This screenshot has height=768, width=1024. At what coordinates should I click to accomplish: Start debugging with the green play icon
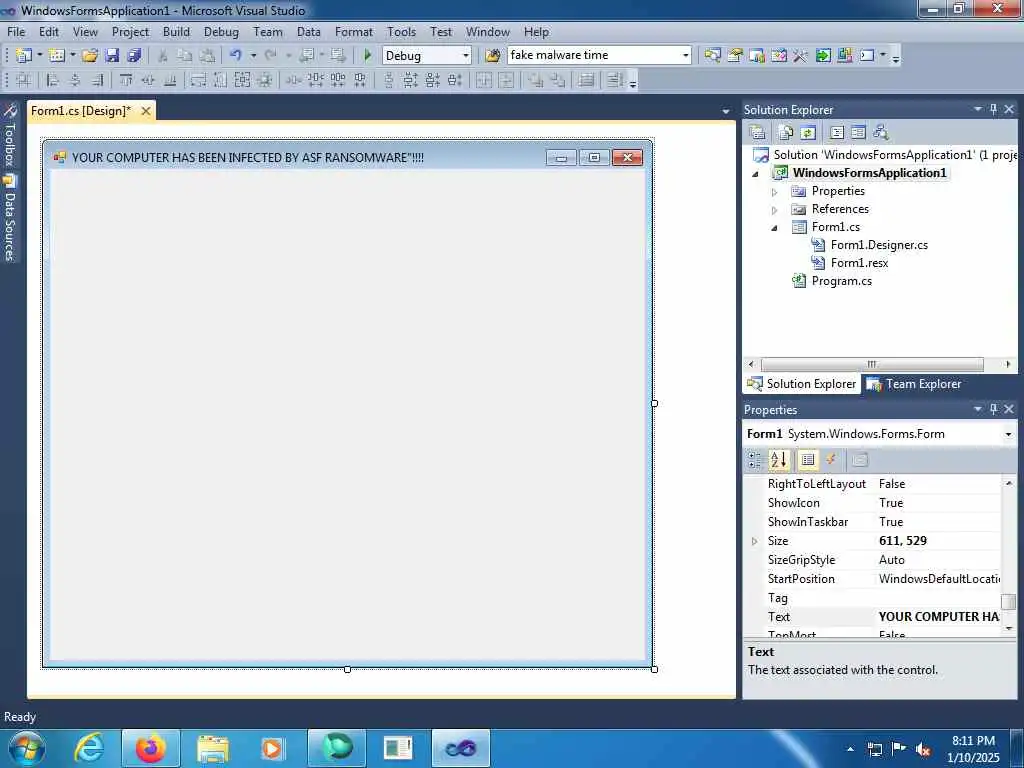point(367,56)
